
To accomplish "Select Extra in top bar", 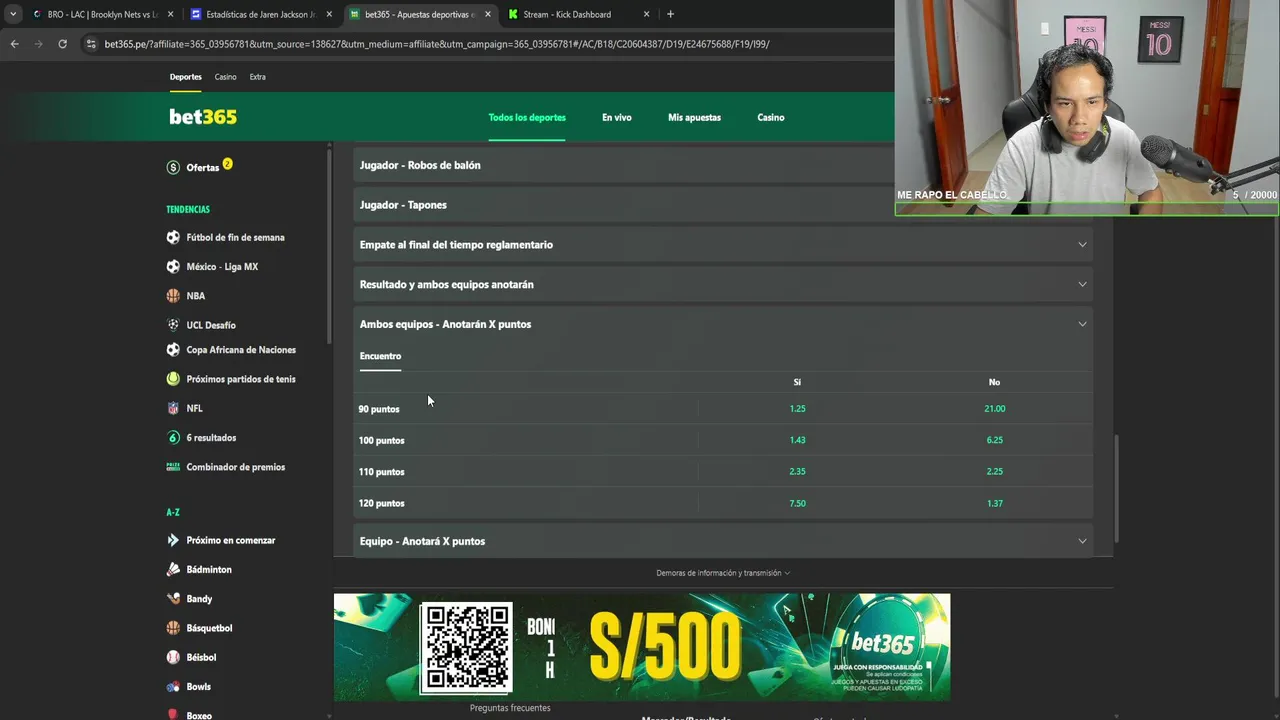I will pos(257,77).
